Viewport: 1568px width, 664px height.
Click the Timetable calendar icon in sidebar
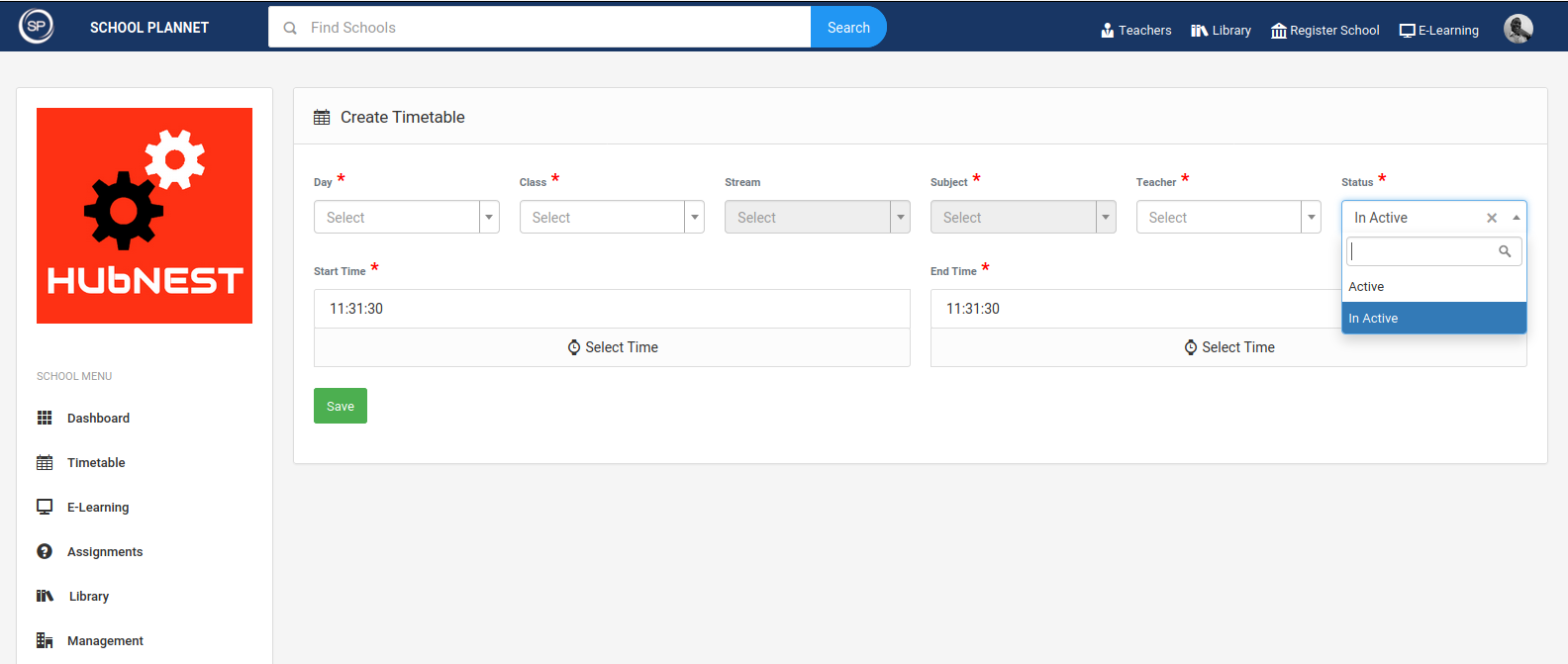click(45, 462)
